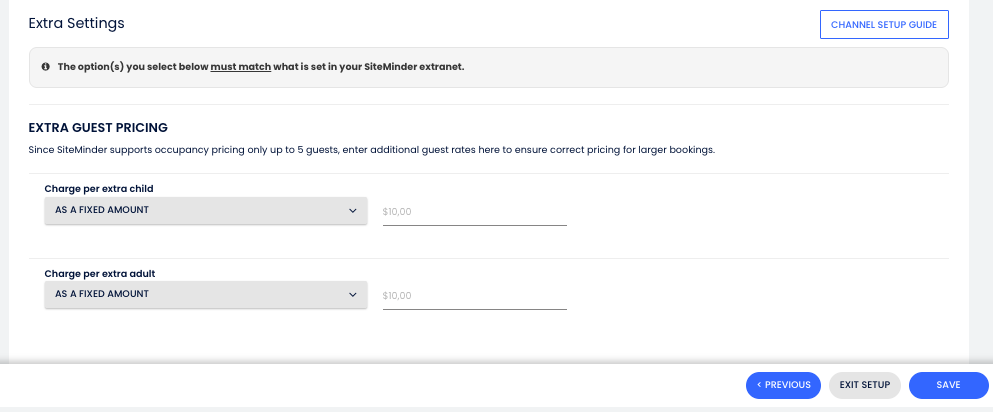This screenshot has height=412, width=993.
Task: Open the Channel Setup Guide
Action: 883,24
